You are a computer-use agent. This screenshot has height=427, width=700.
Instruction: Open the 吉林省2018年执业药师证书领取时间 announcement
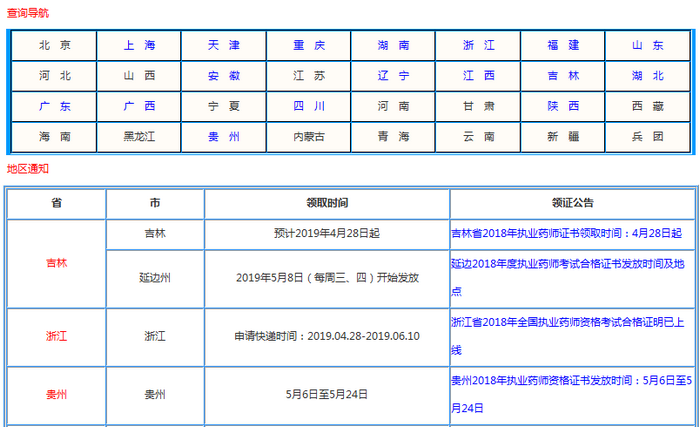pyautogui.click(x=567, y=233)
